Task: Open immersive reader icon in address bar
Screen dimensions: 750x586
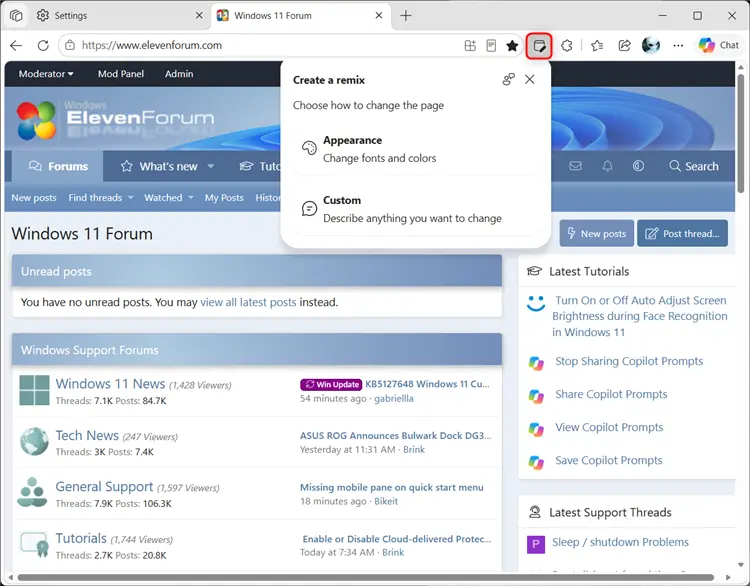Action: [x=491, y=45]
